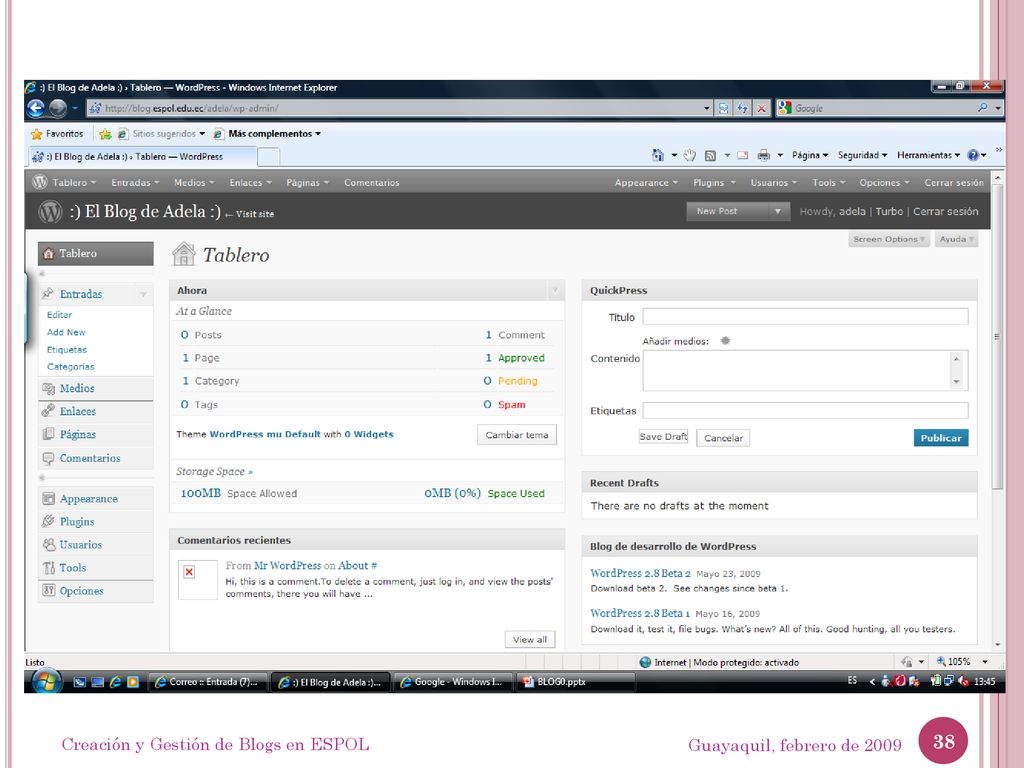Switch to Correo Entrada taskbar window
The width and height of the screenshot is (1024, 768).
208,682
